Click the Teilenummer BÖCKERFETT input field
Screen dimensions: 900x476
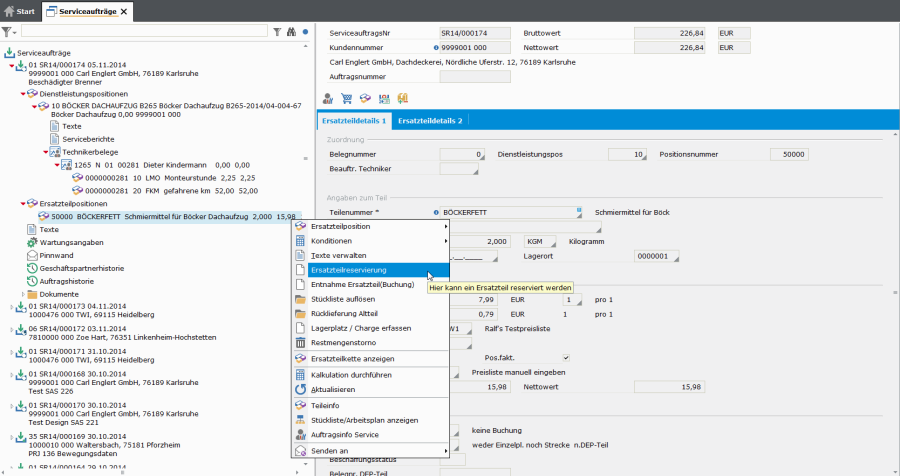pos(511,212)
